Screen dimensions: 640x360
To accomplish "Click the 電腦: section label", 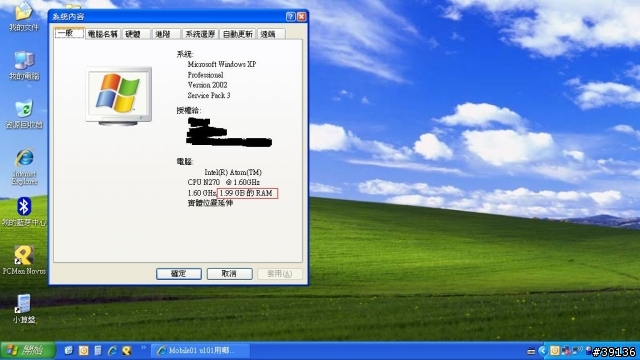I will pyautogui.click(x=185, y=162).
